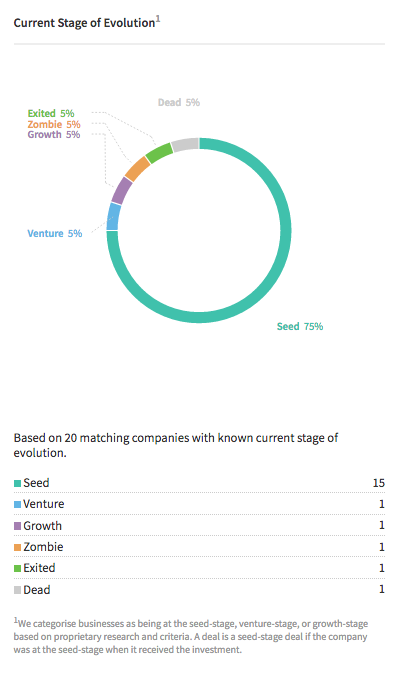Click the gray Dead donut segment
The image size is (398, 683).
[x=185, y=145]
